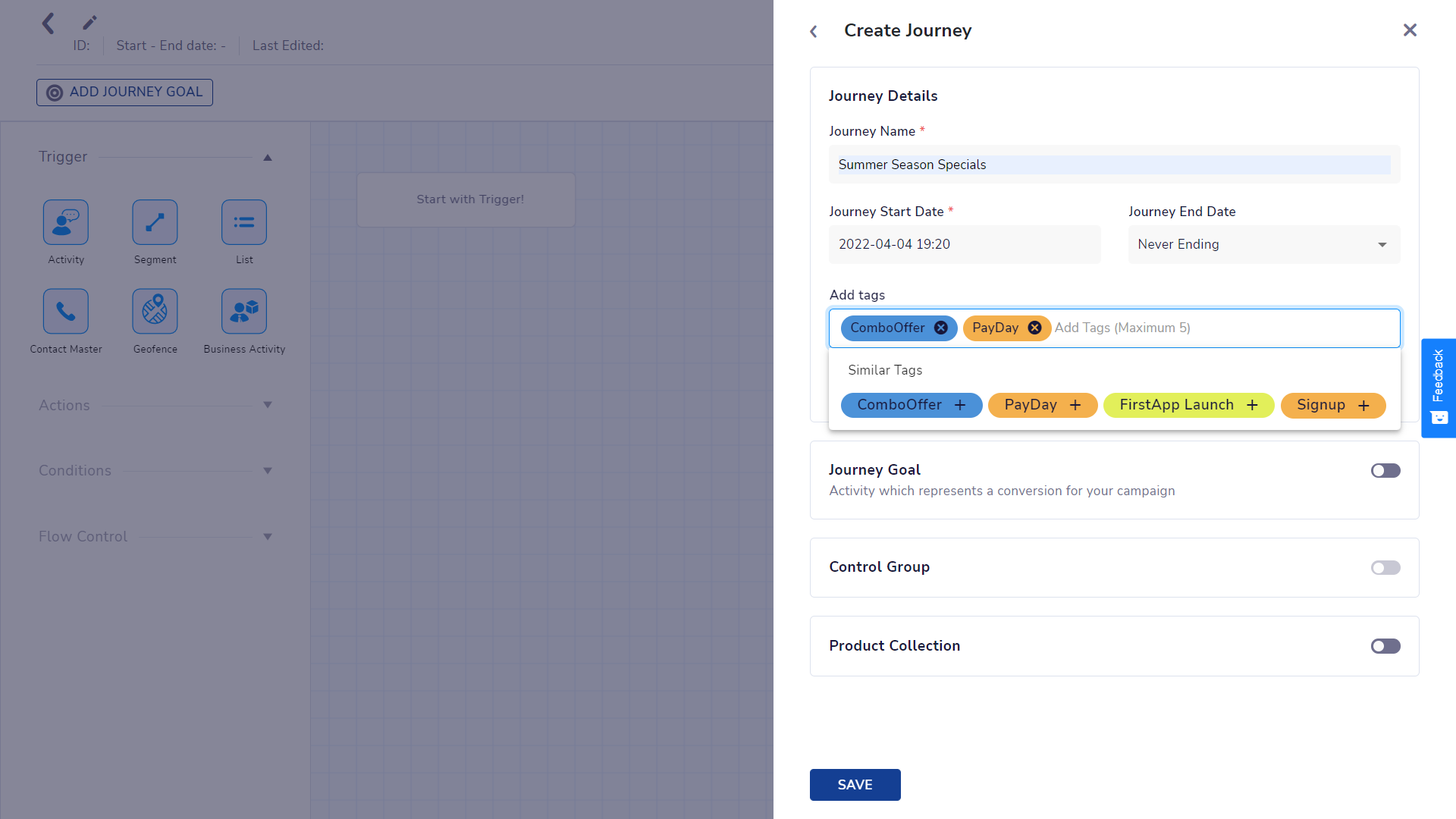Viewport: 1456px width, 819px height.
Task: Enable the Product Collection toggle
Action: coord(1385,646)
